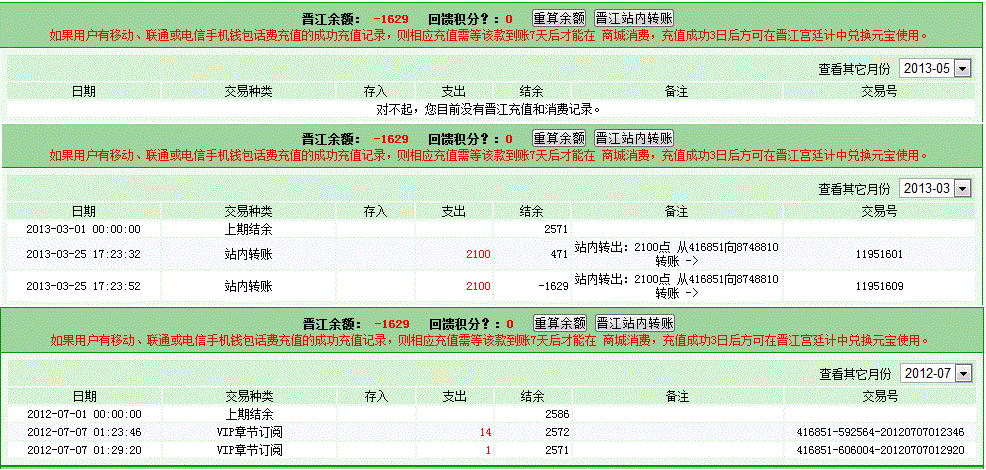Open the month dropdown showing 2012-07
Screen dimensions: 986x470
936,374
